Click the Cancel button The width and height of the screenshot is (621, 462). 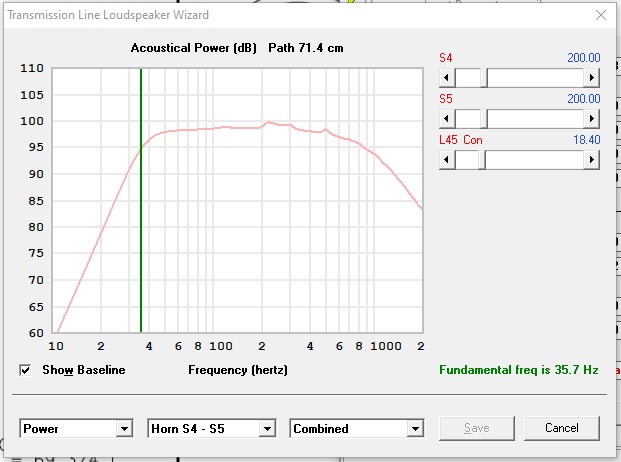pyautogui.click(x=562, y=428)
